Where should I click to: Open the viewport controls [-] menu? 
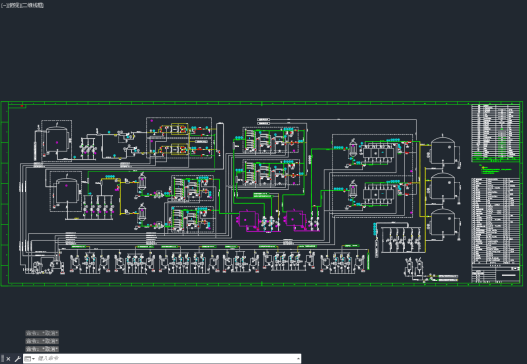pos(3,5)
